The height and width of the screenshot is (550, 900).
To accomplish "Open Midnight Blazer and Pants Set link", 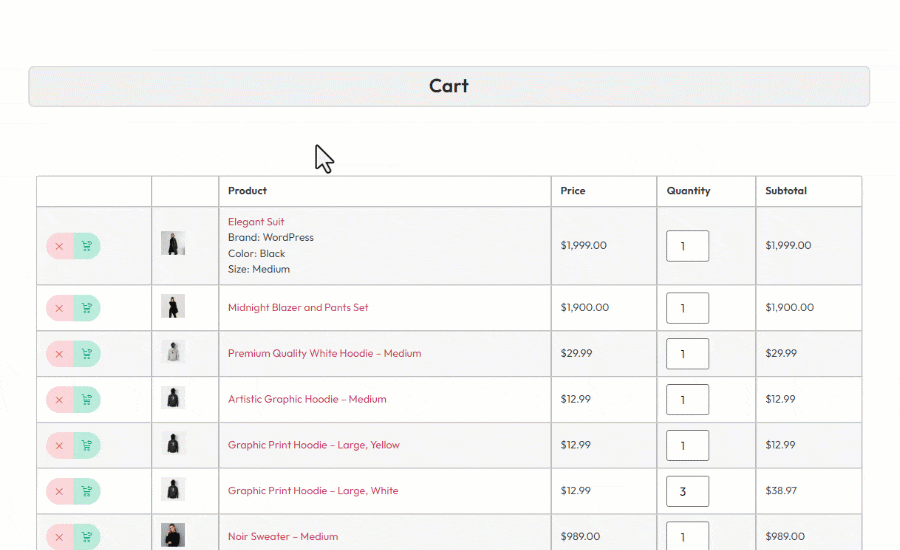I will 298,308.
